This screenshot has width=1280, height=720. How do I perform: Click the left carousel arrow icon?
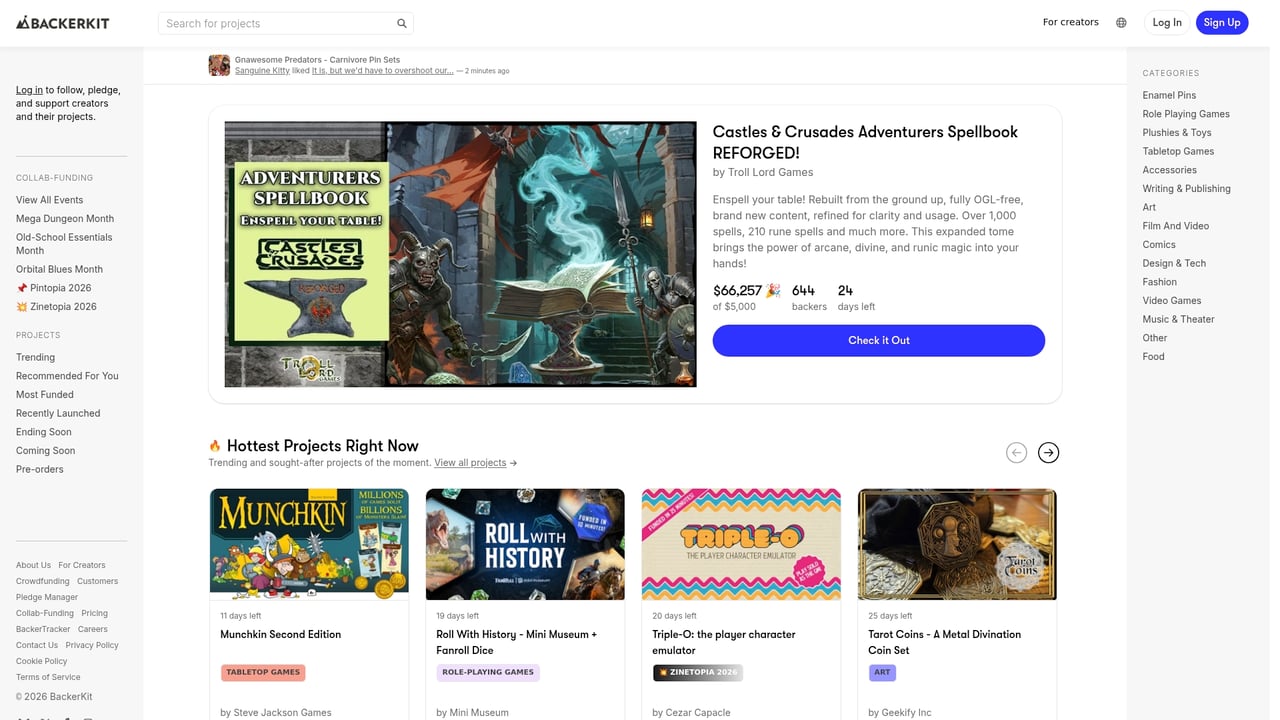click(1016, 452)
